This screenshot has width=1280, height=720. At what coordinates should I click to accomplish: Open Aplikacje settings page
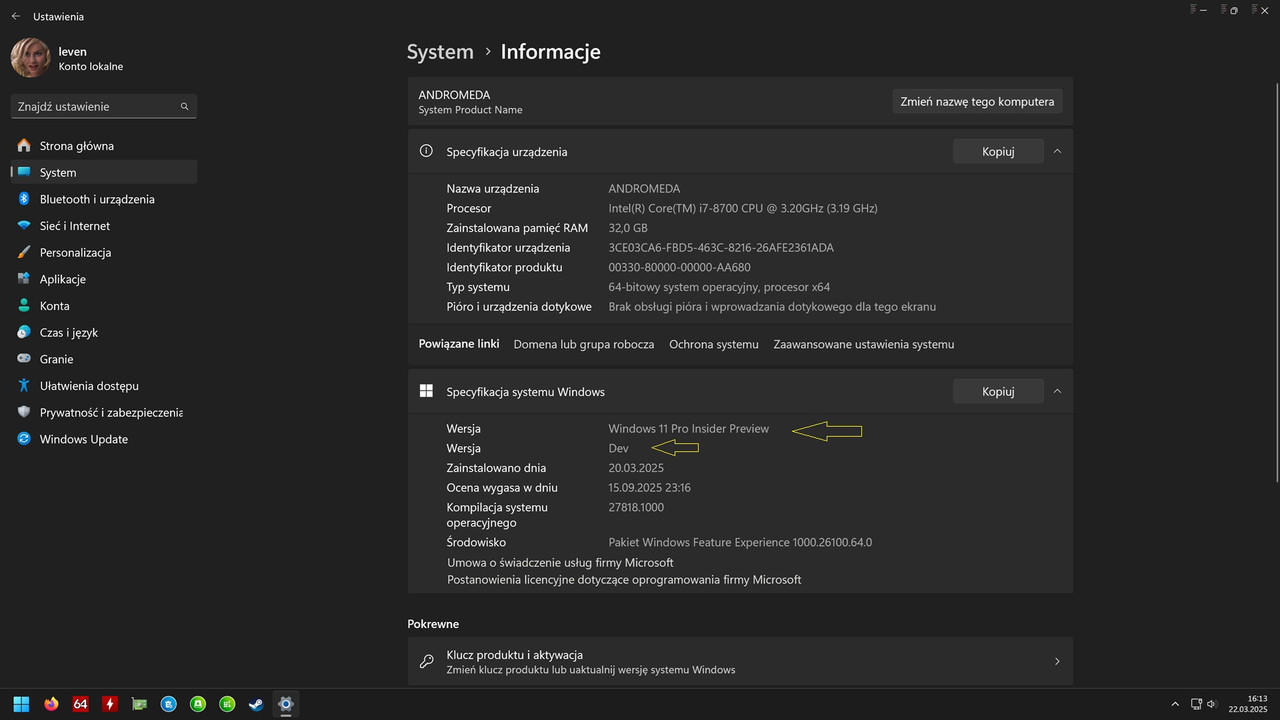click(x=104, y=279)
